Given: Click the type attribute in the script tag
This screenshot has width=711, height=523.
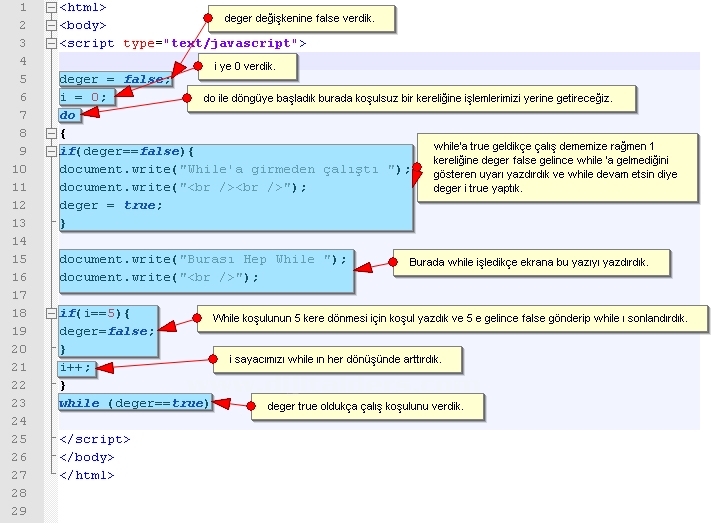Looking at the screenshot, I should pyautogui.click(x=139, y=44).
